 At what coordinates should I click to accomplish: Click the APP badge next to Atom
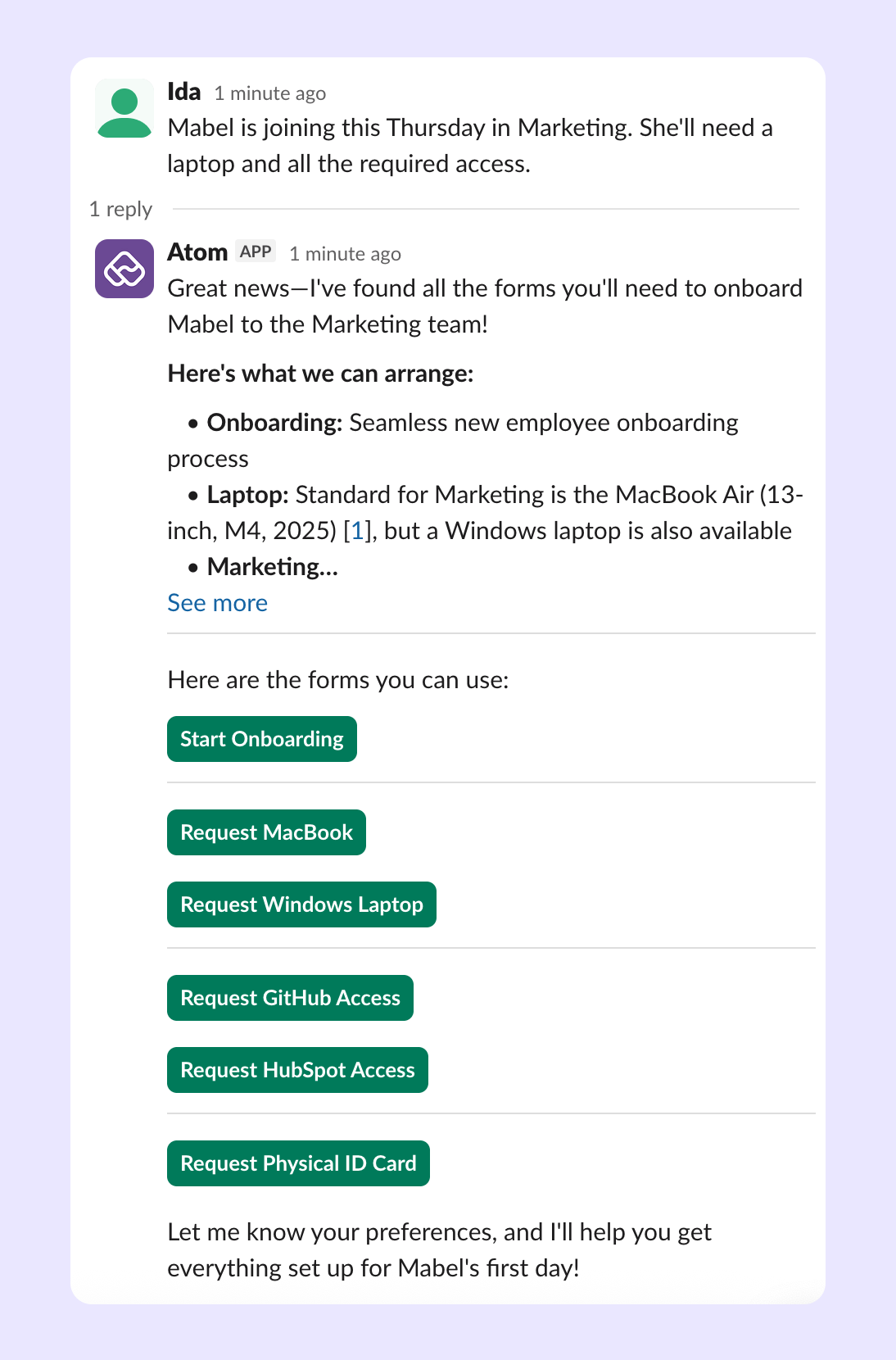(x=255, y=251)
